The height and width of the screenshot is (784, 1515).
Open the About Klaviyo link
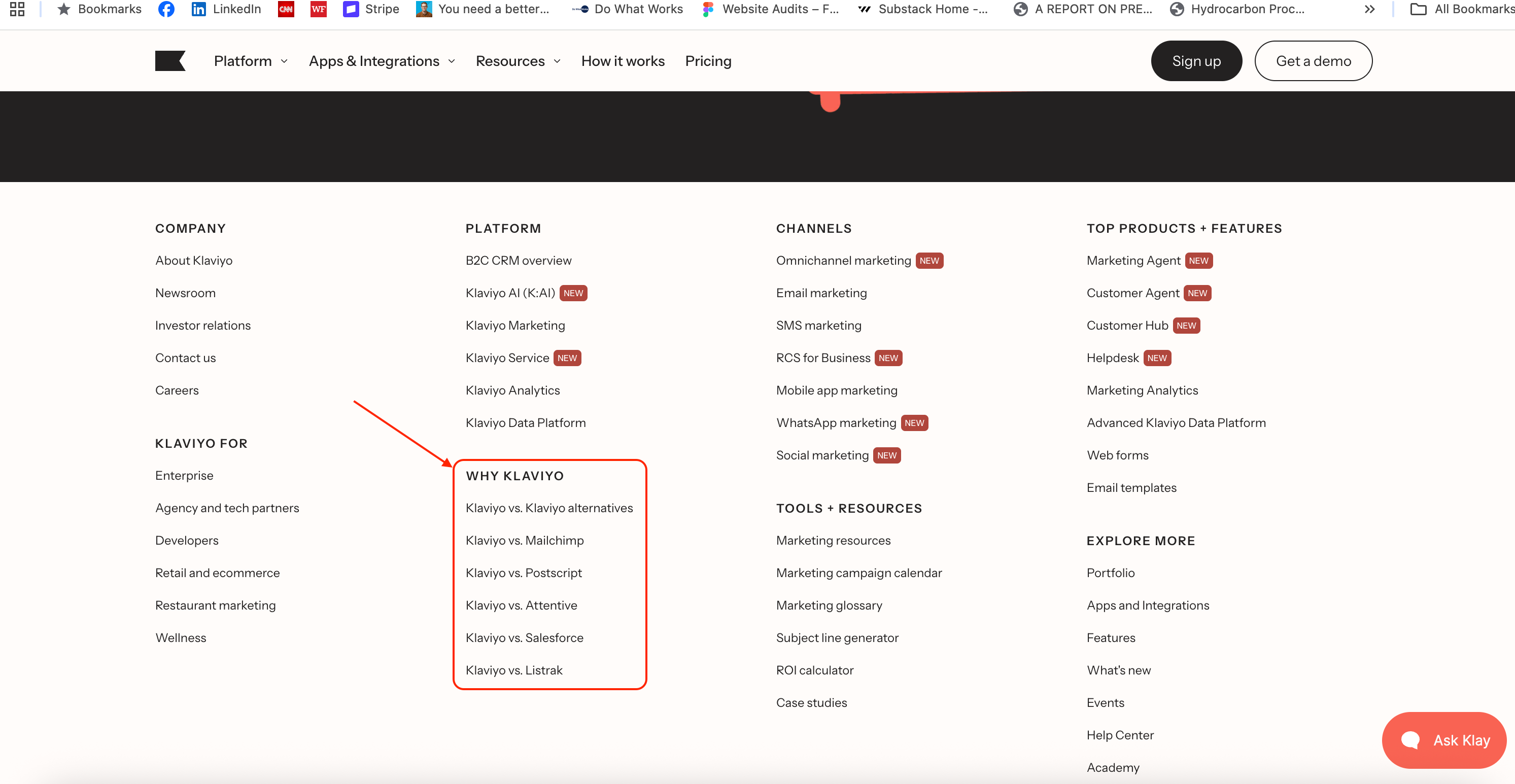(193, 260)
